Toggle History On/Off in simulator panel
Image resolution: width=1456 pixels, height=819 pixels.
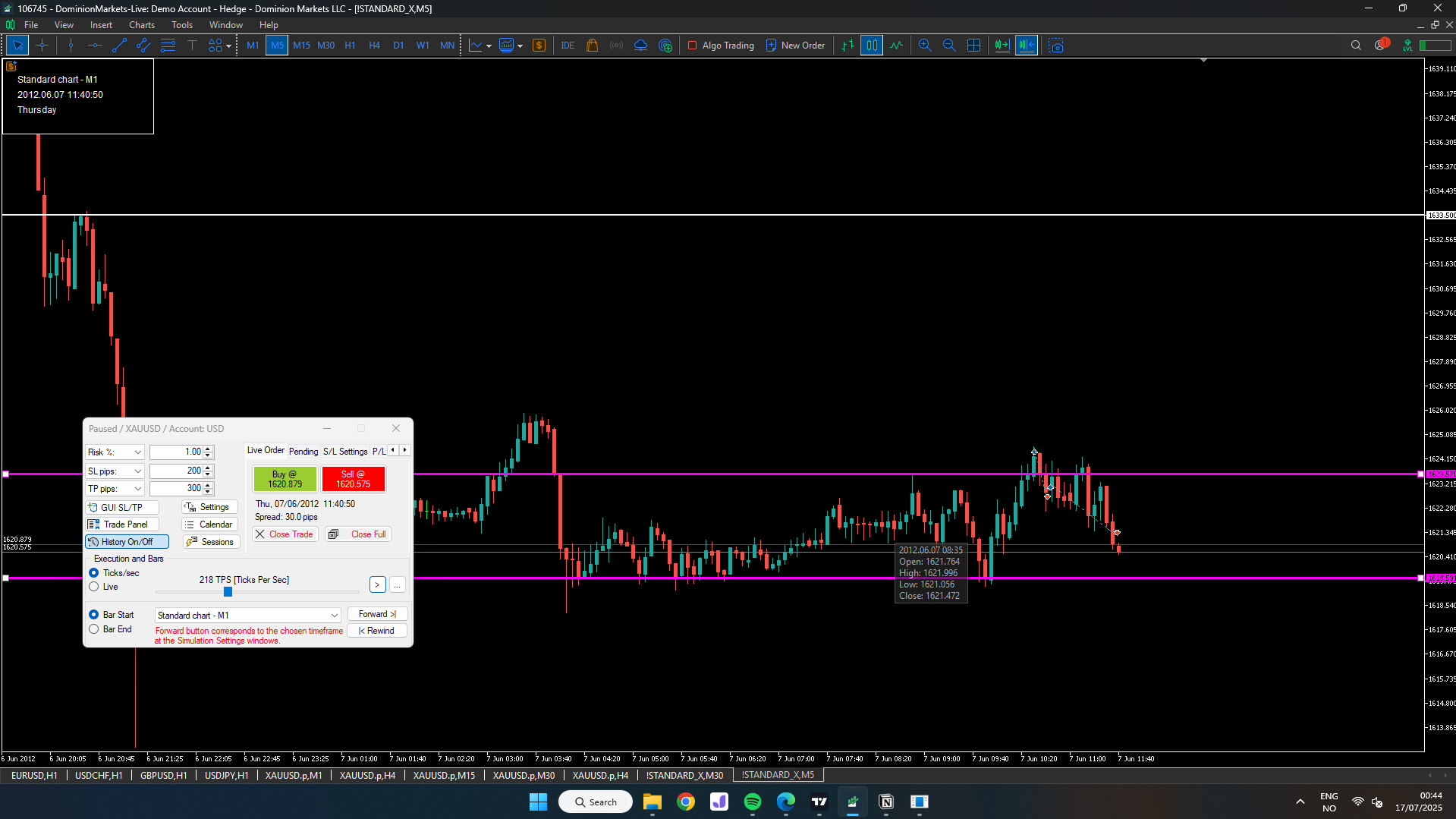[x=127, y=542]
